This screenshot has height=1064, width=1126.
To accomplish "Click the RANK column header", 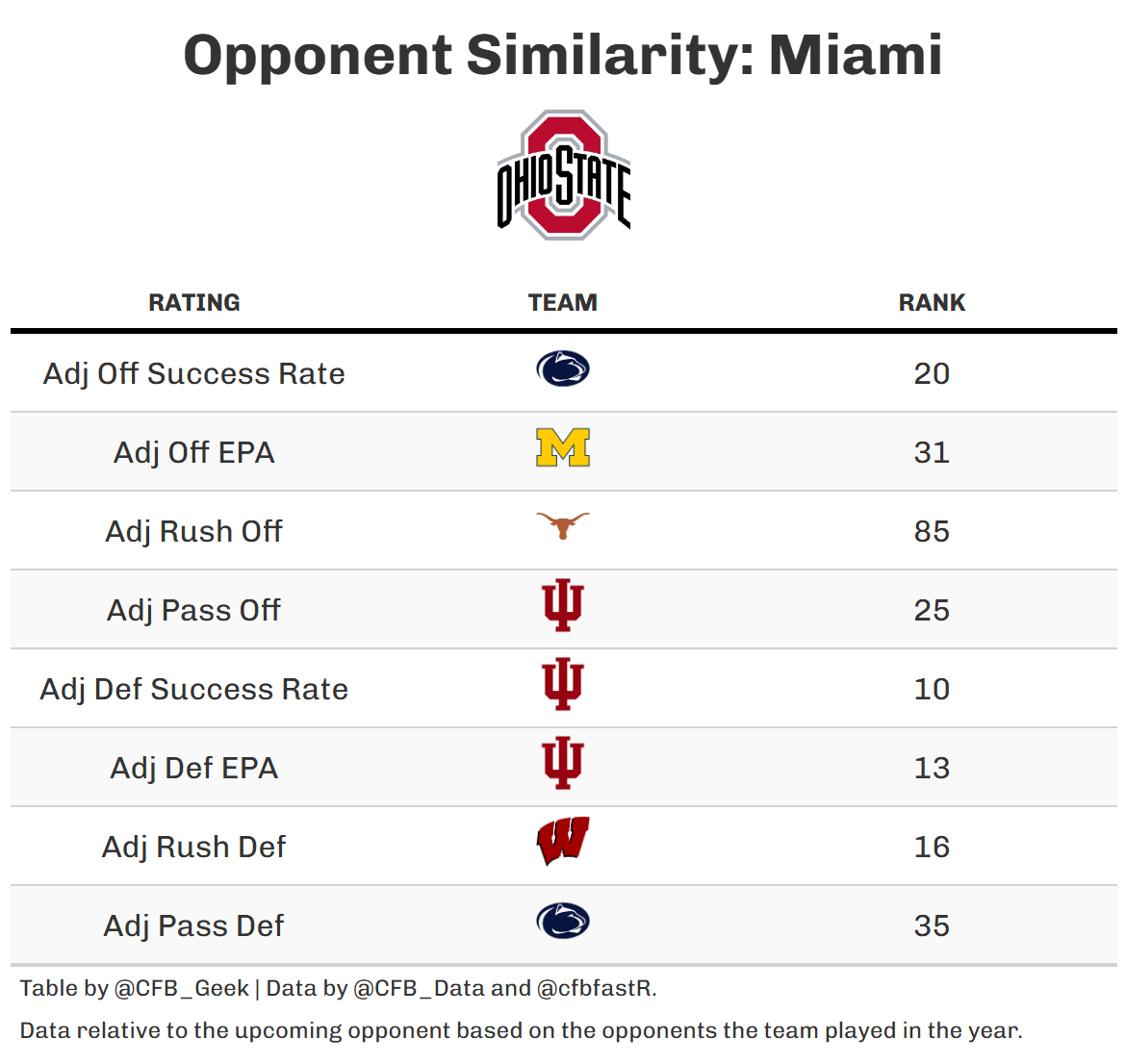I will pos(932,303).
